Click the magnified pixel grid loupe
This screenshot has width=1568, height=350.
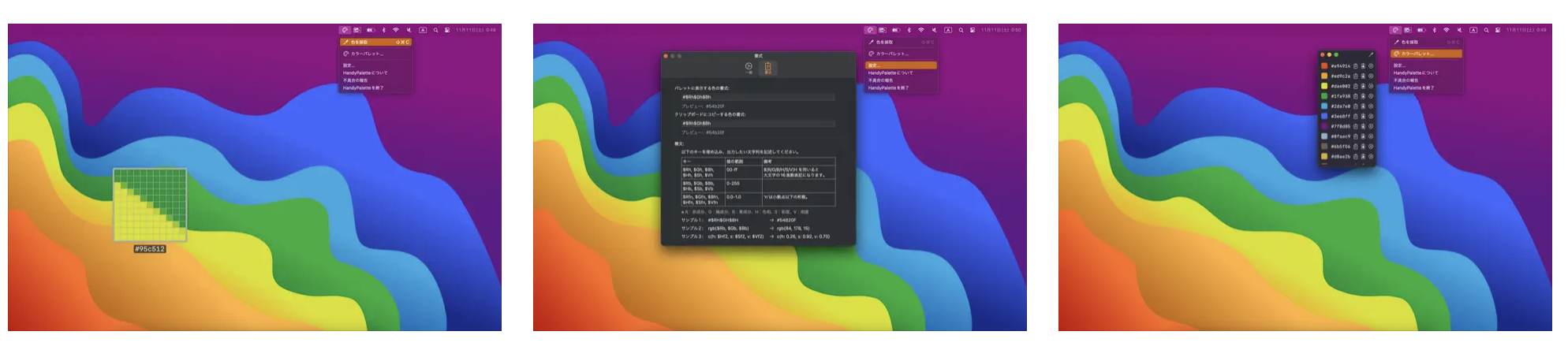point(150,205)
